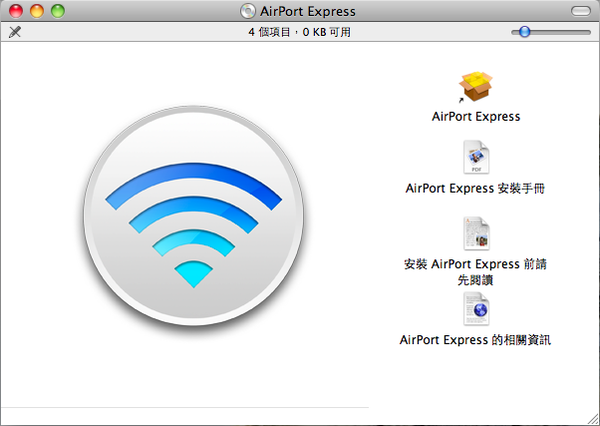Screen dimensions: 600x426
Task: Click the toolbar toggle pill button
Action: (x=581, y=11)
